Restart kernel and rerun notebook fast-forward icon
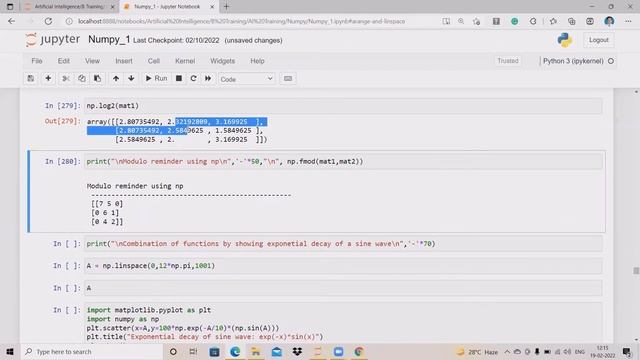 click(x=208, y=78)
